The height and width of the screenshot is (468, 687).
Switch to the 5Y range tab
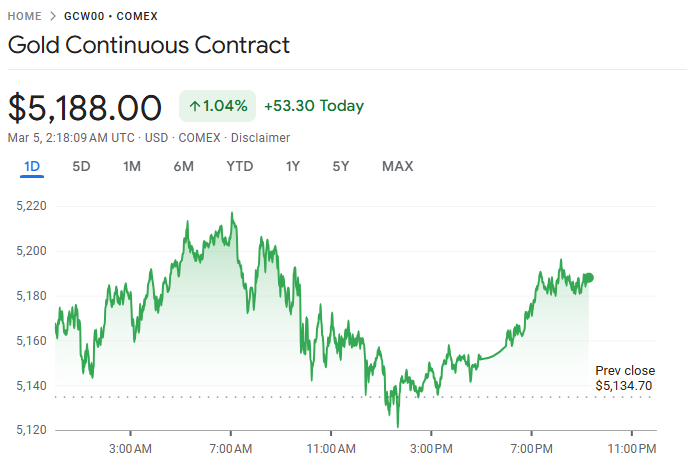[x=341, y=166]
